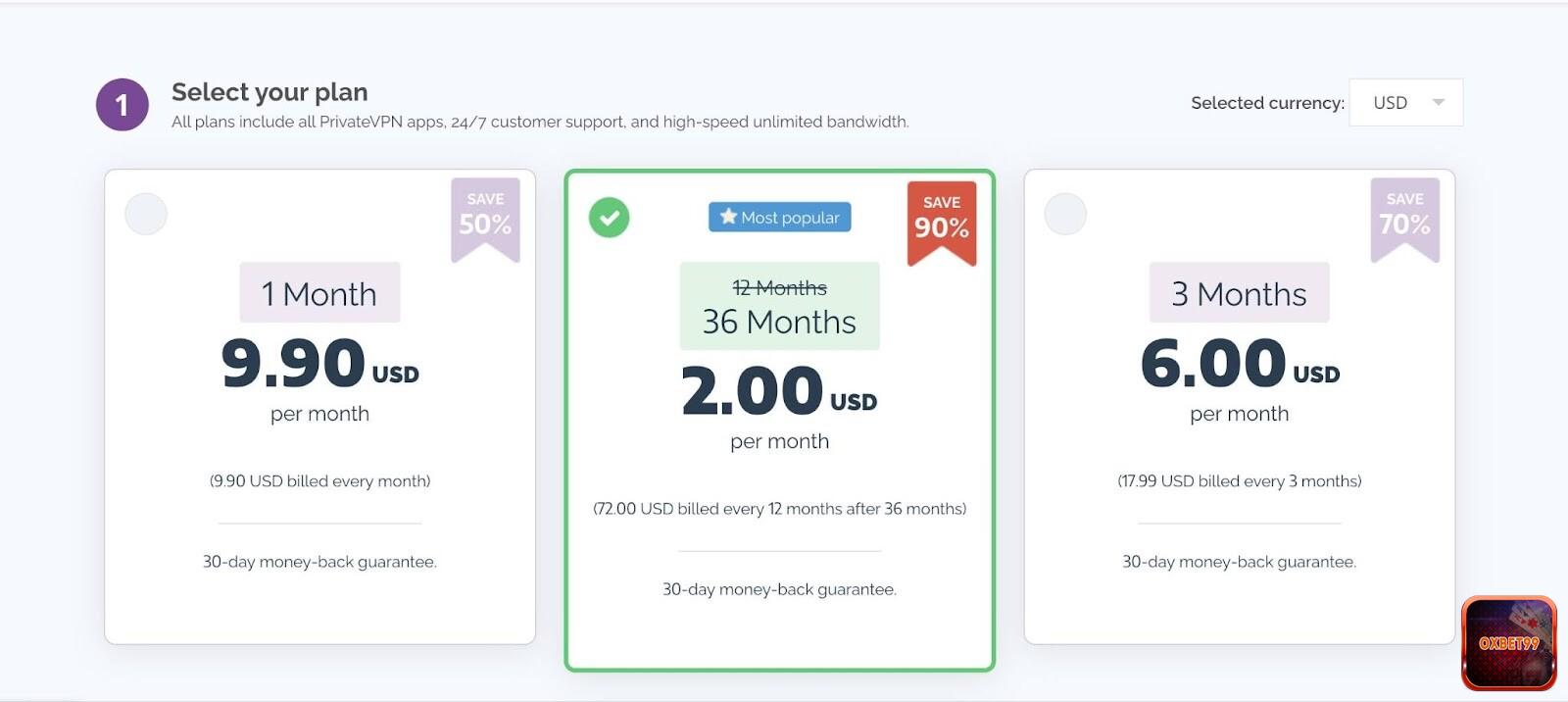Click the 72.00 USD billing note text
1568x702 pixels.
coord(779,509)
